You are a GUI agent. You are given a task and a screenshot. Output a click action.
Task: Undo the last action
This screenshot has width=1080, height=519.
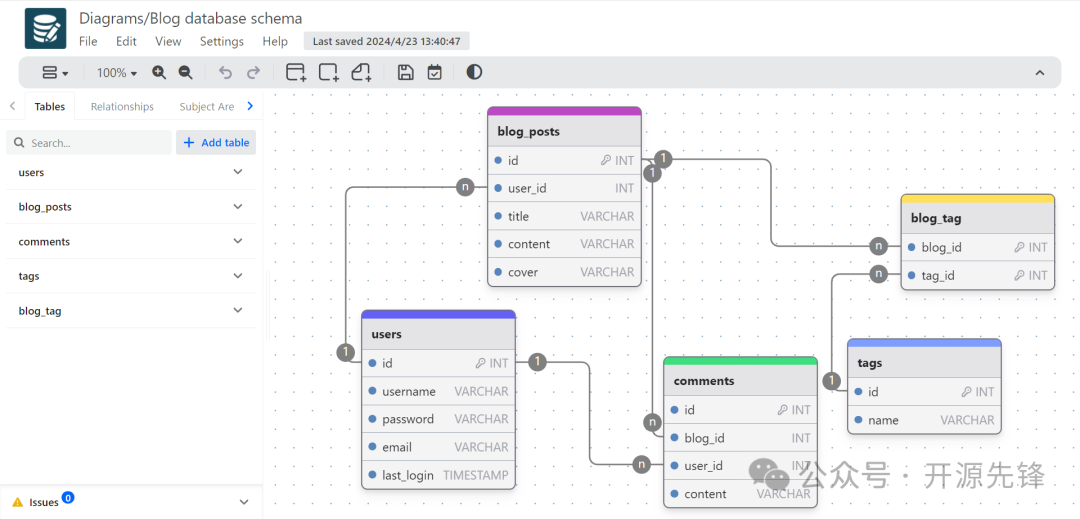225,72
